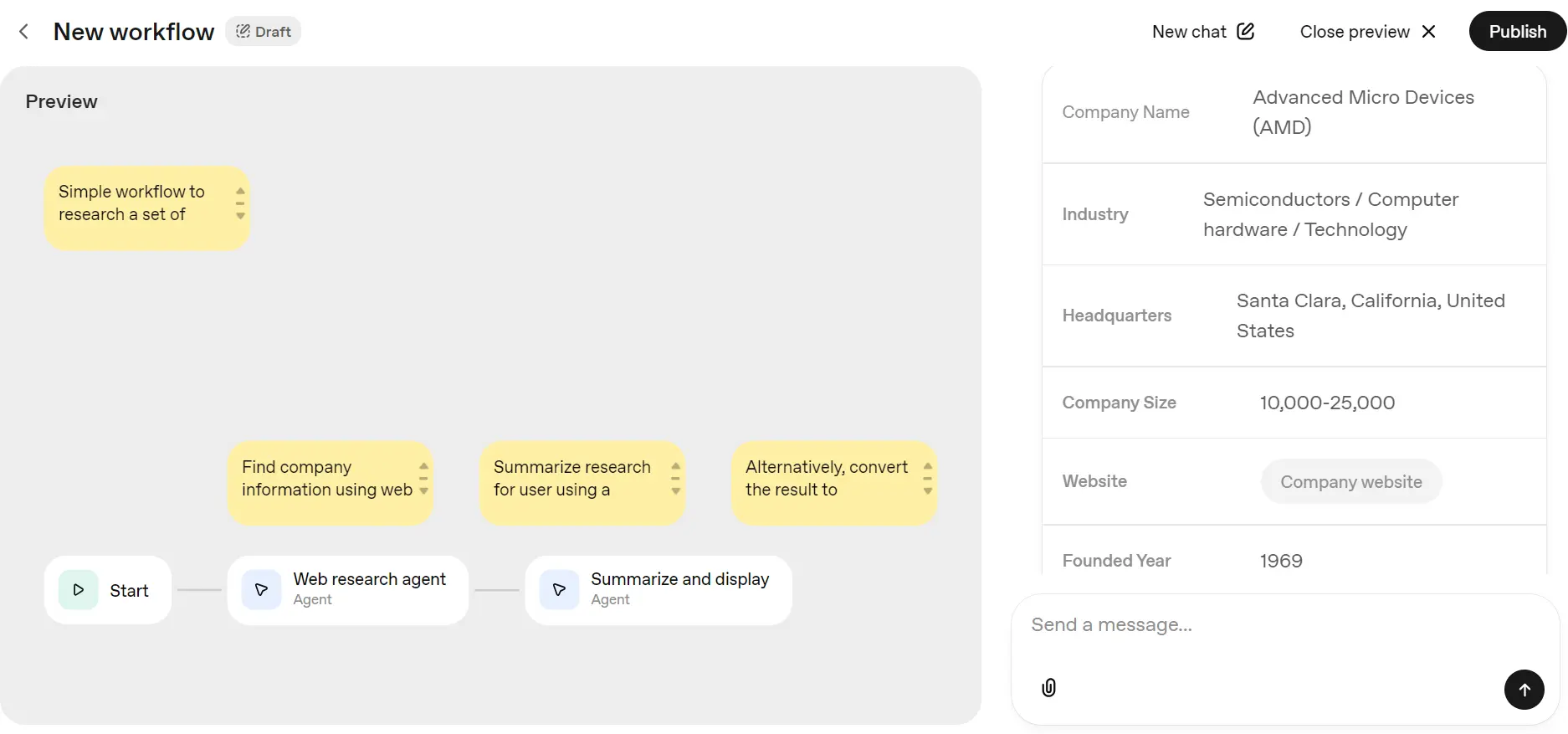Viewport: 1568px width, 734px height.
Task: Click the New chat compose icon
Action: point(1245,32)
